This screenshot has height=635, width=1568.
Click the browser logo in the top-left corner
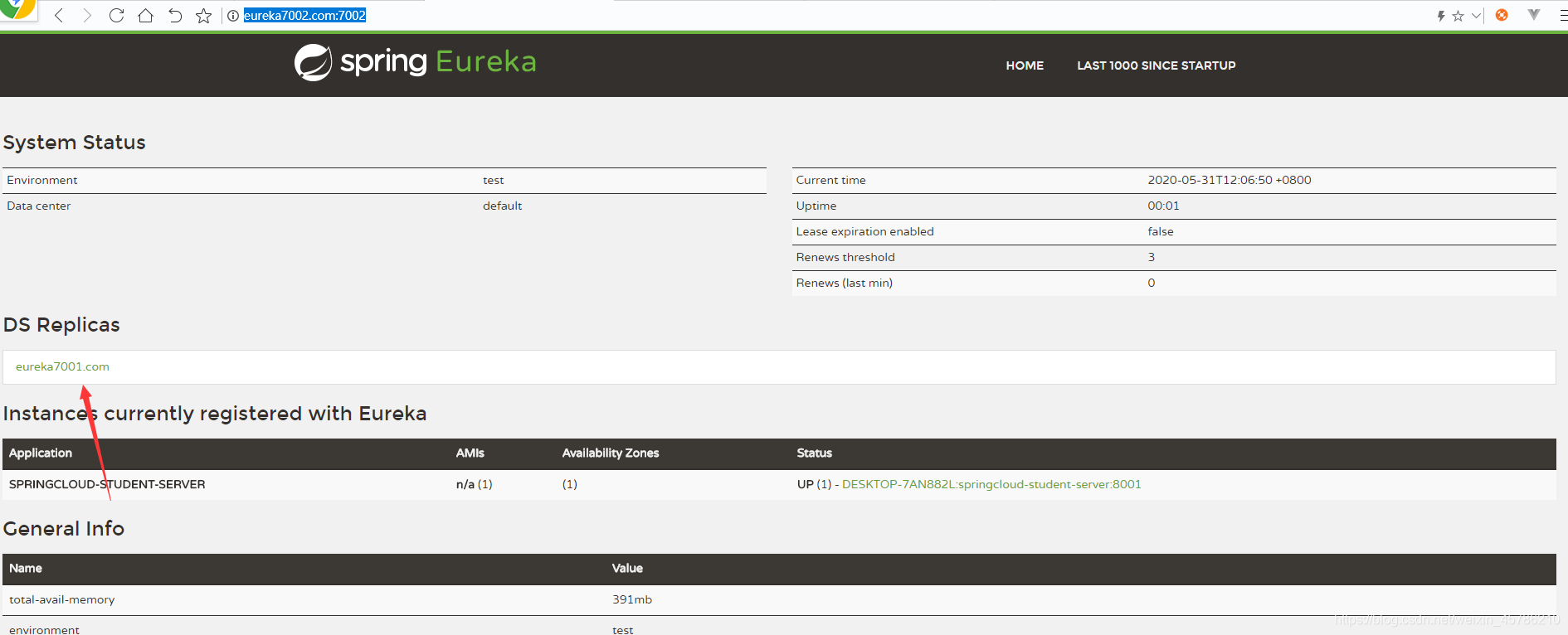[x=17, y=9]
